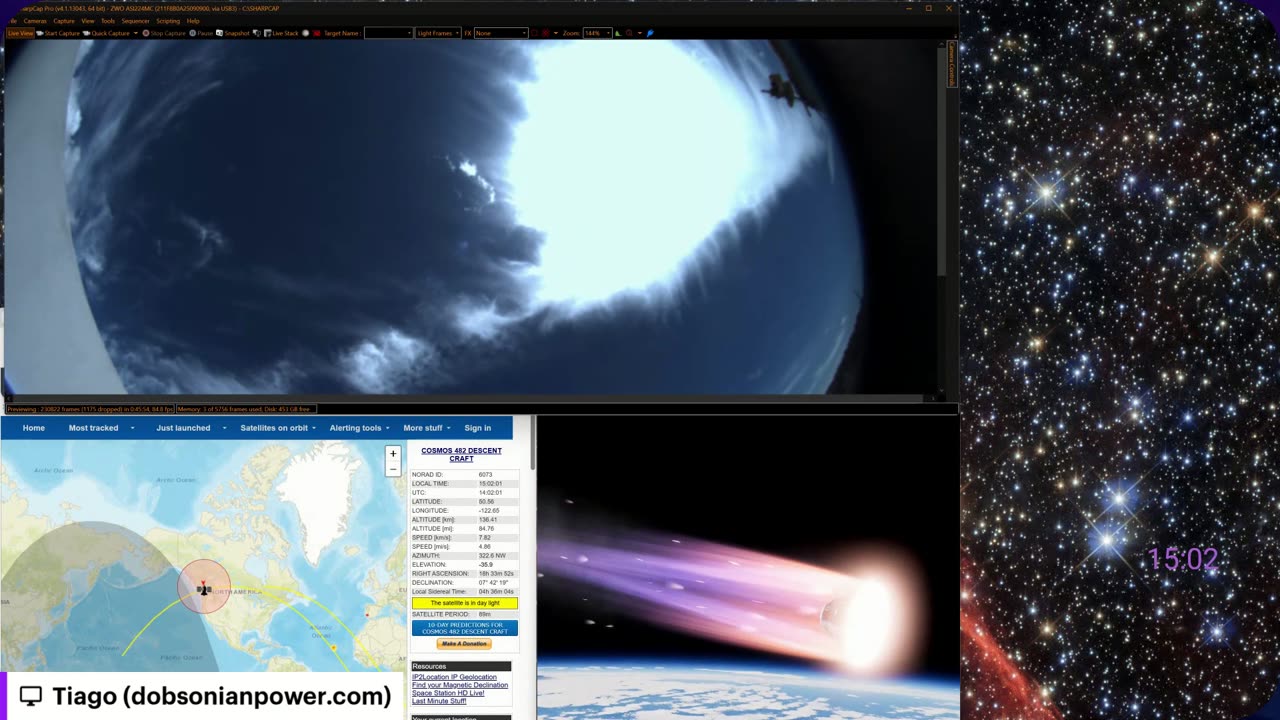Screen dimensions: 1280x720
Task: Expand the Most tracked dropdown arrow
Action: point(132,428)
